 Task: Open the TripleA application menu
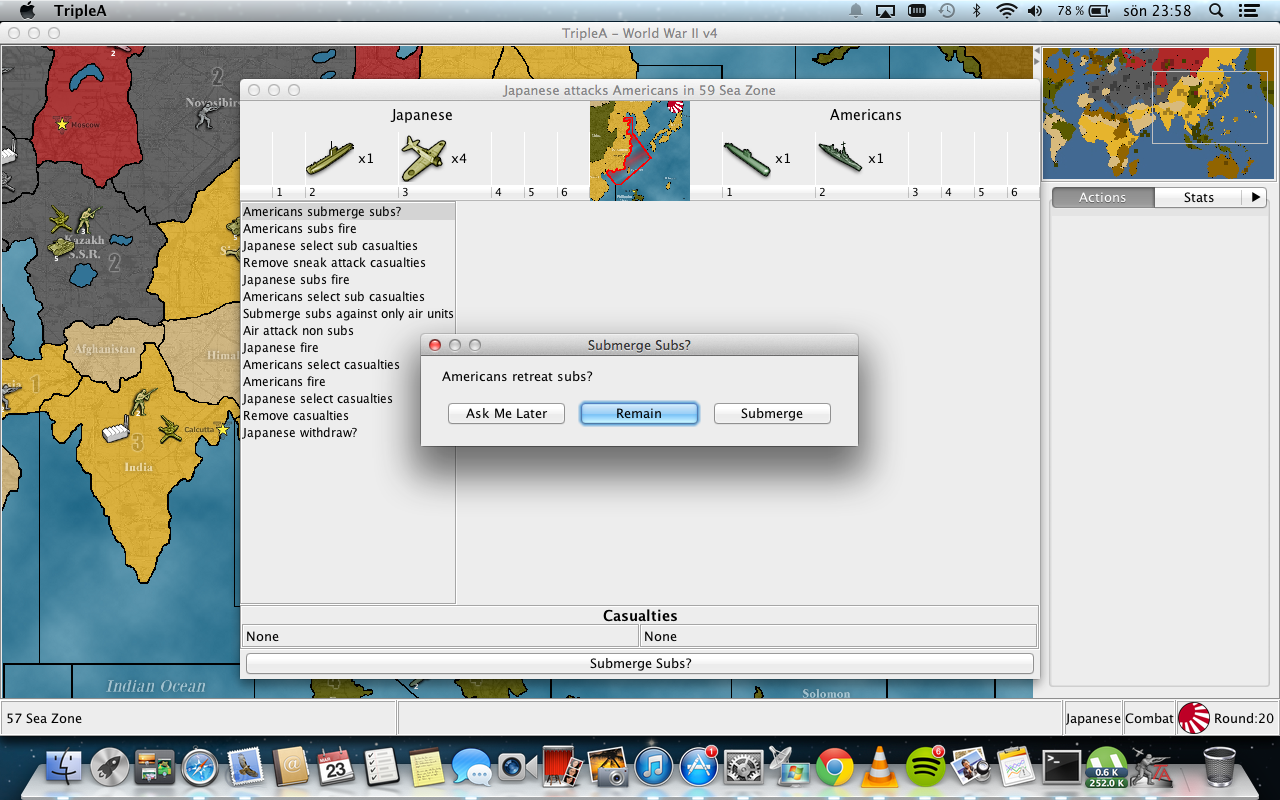tap(80, 11)
